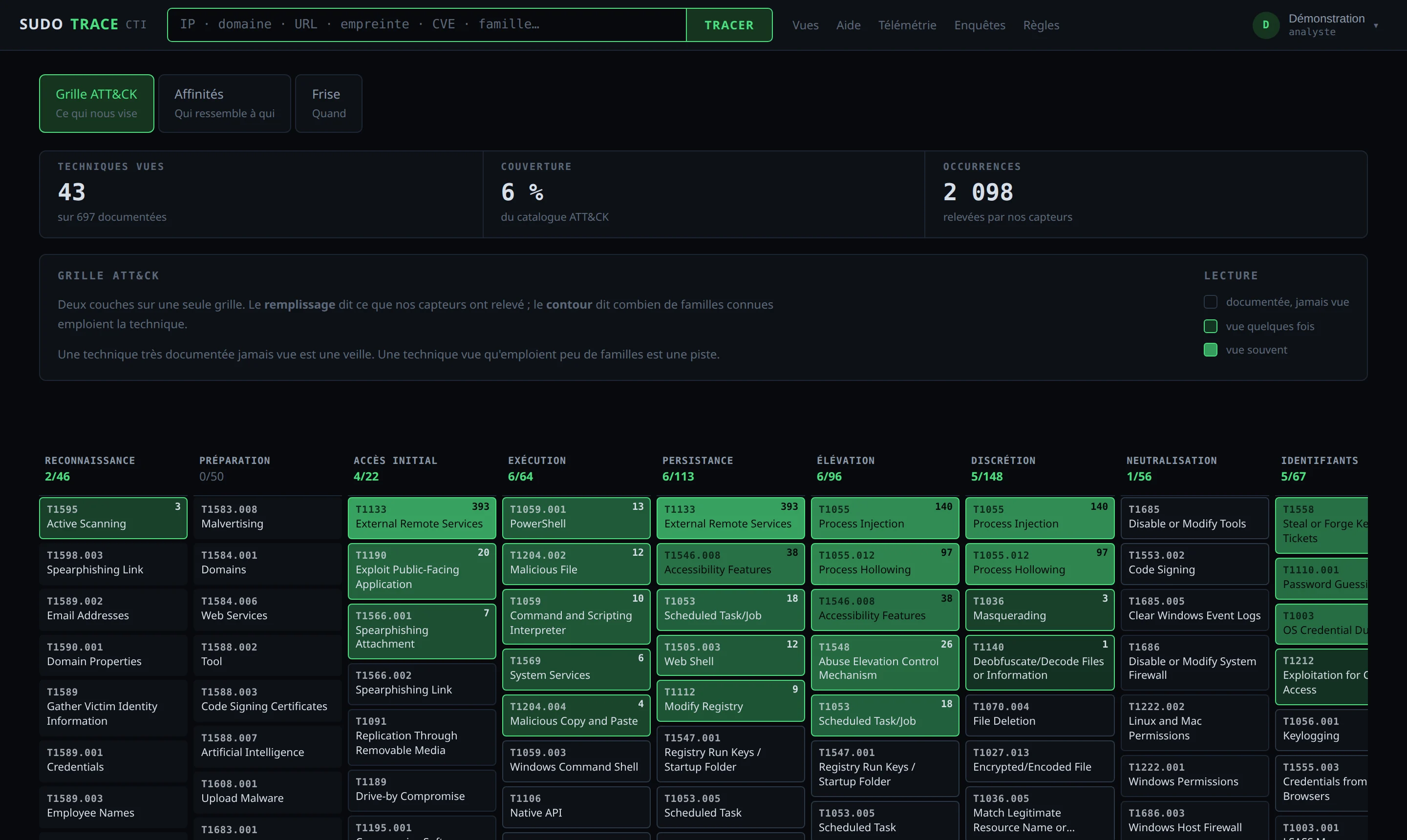Open T1222.002 Linux and Mac Permissions tile
Screen dimensions: 1407x840
tap(1194, 722)
